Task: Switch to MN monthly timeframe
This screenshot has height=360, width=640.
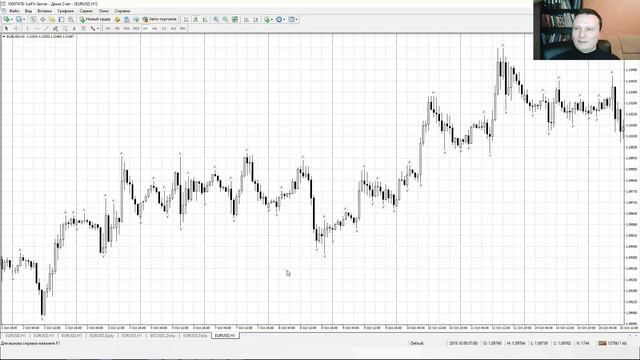Action: pyautogui.click(x=182, y=28)
